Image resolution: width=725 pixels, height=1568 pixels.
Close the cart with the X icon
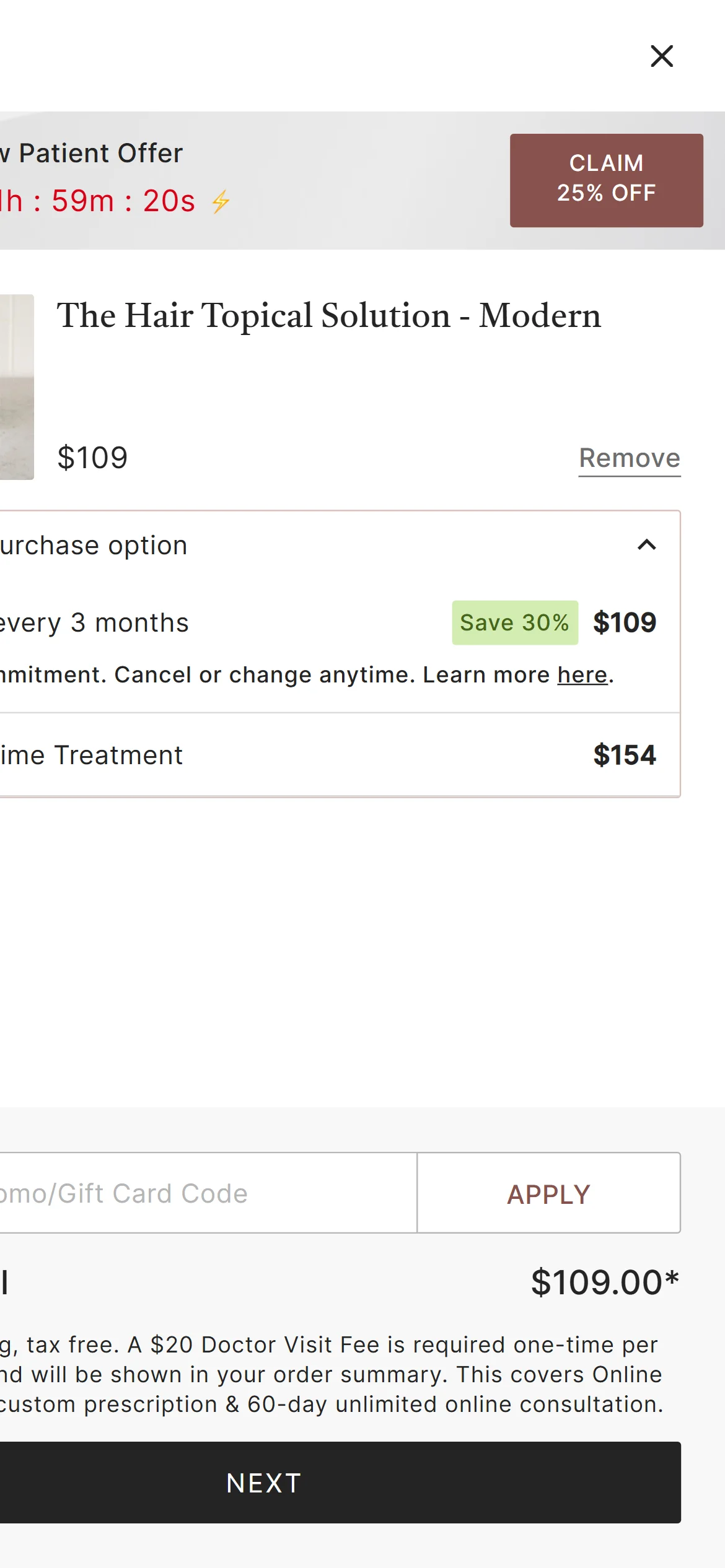[662, 56]
